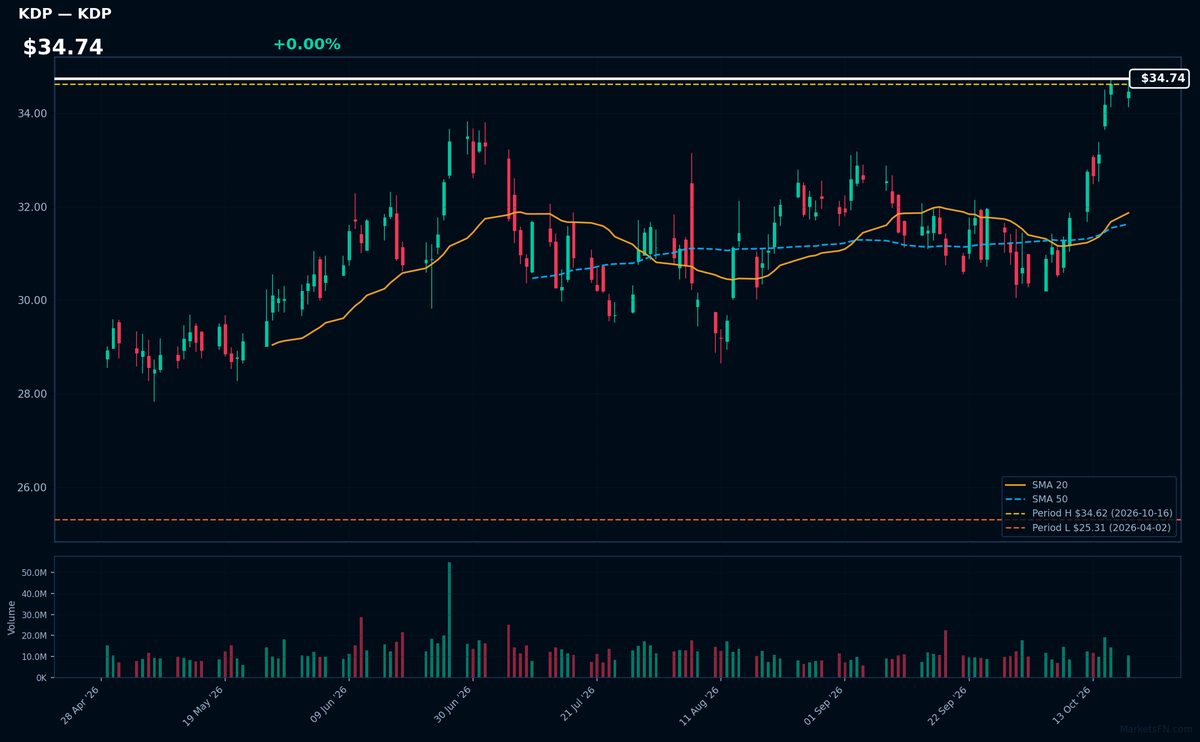
Task: Click the 19 May '26 date label
Action: pos(205,704)
